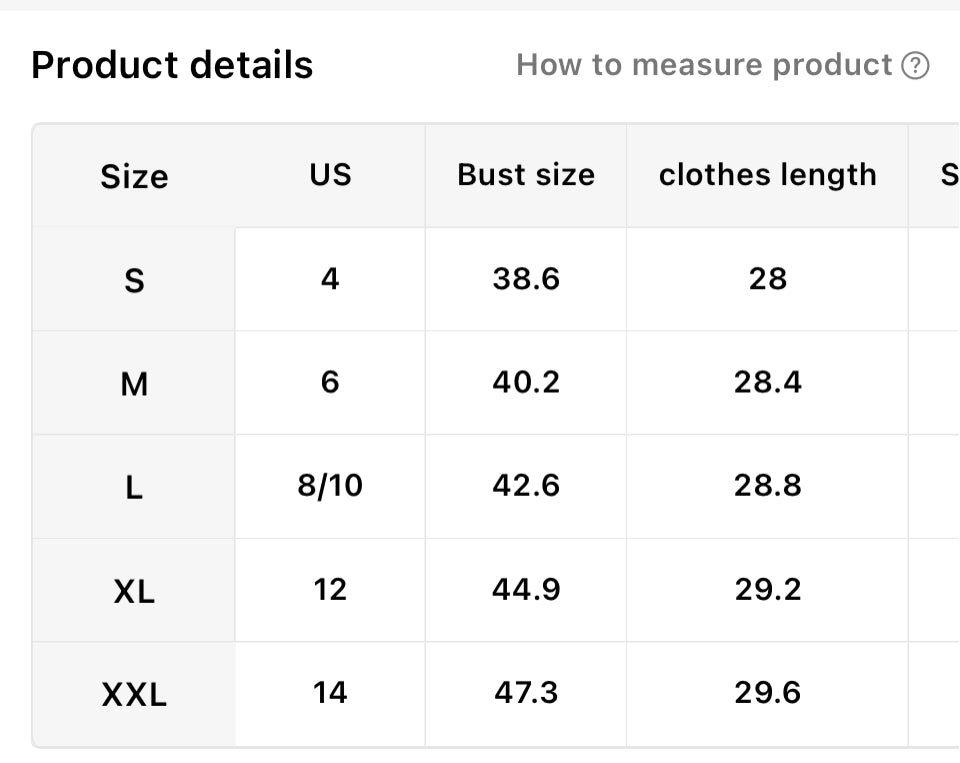Click the 28.4 clothes length cell
This screenshot has width=960, height=763.
coord(767,382)
